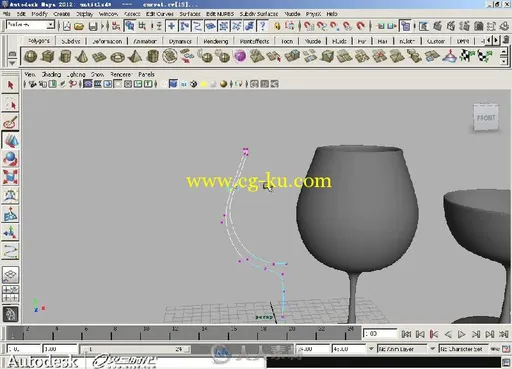Open the Edit Curves menu
Image resolution: width=512 pixels, height=369 pixels.
pos(160,14)
